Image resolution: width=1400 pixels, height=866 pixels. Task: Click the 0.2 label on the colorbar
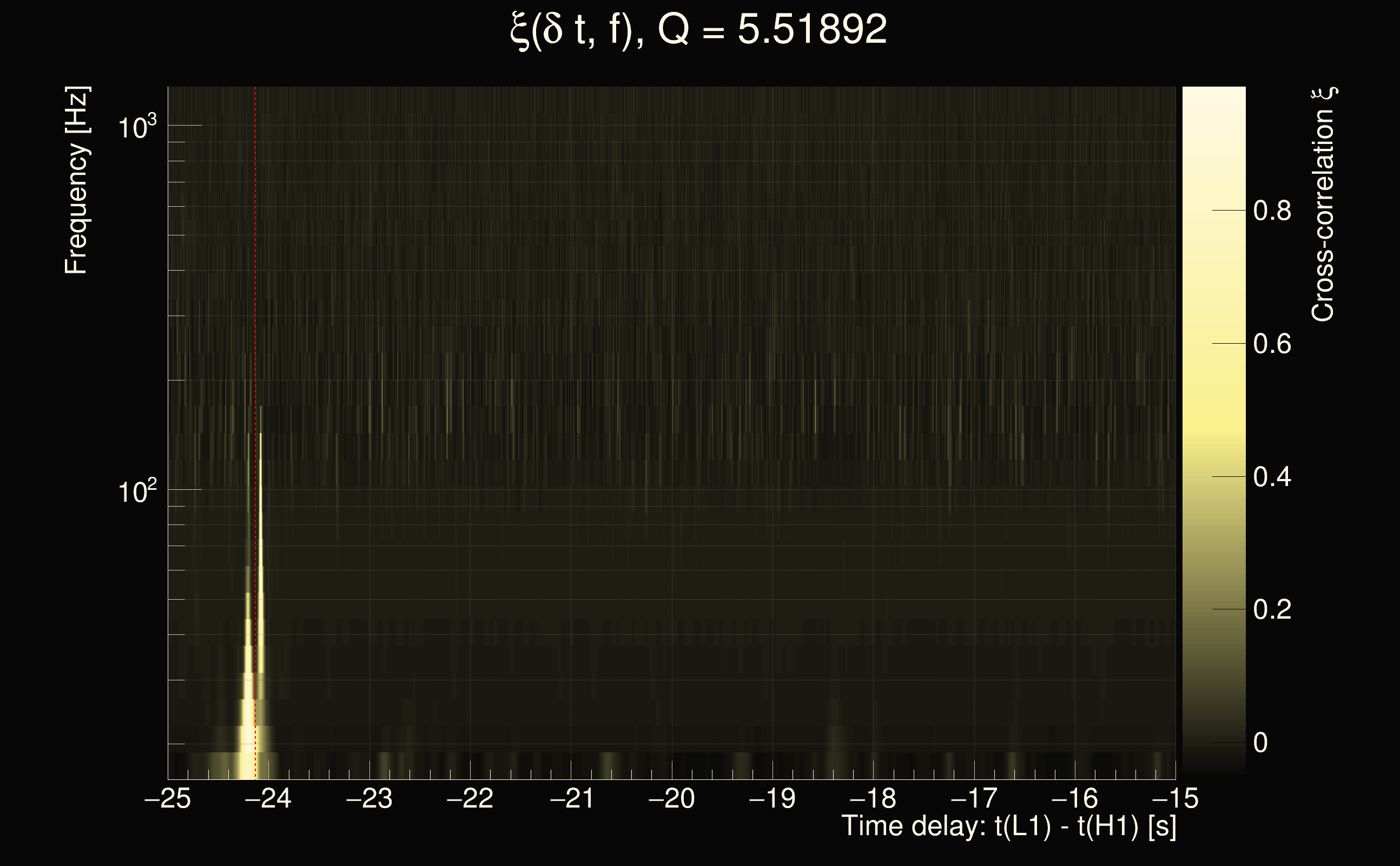click(1272, 609)
